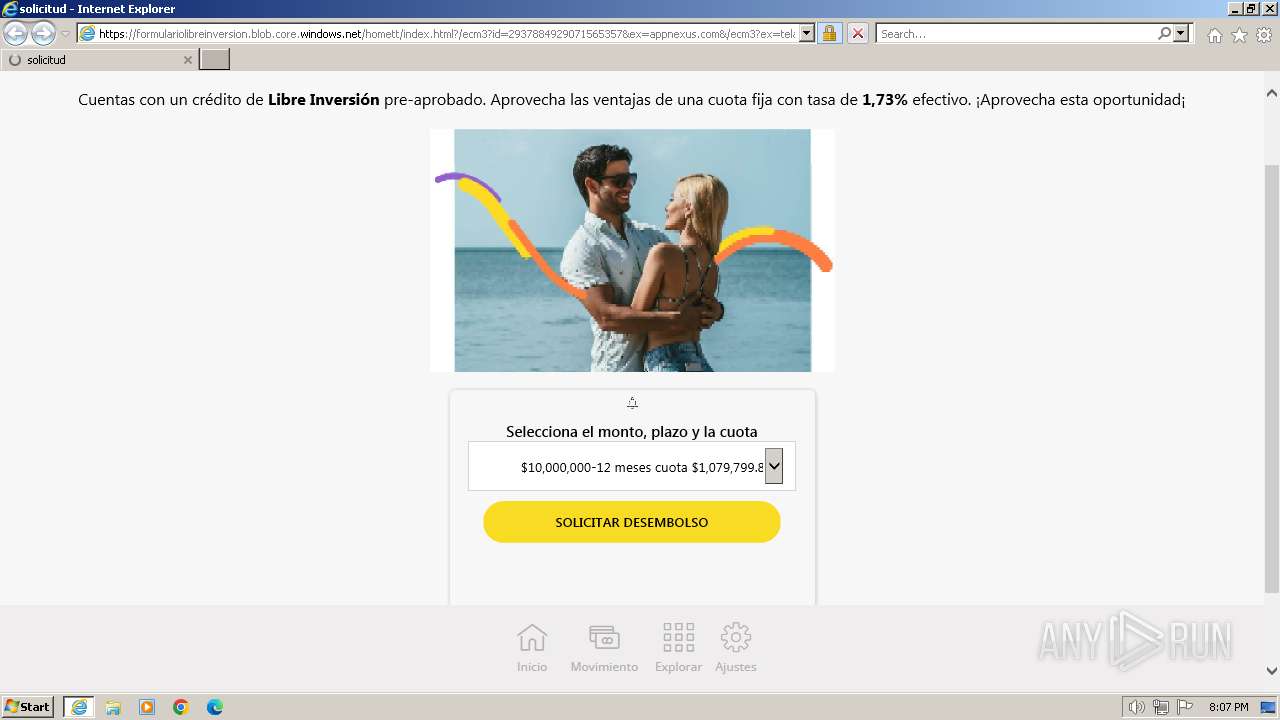This screenshot has width=1280, height=720.
Task: Click the couple on beach image
Action: 632,250
